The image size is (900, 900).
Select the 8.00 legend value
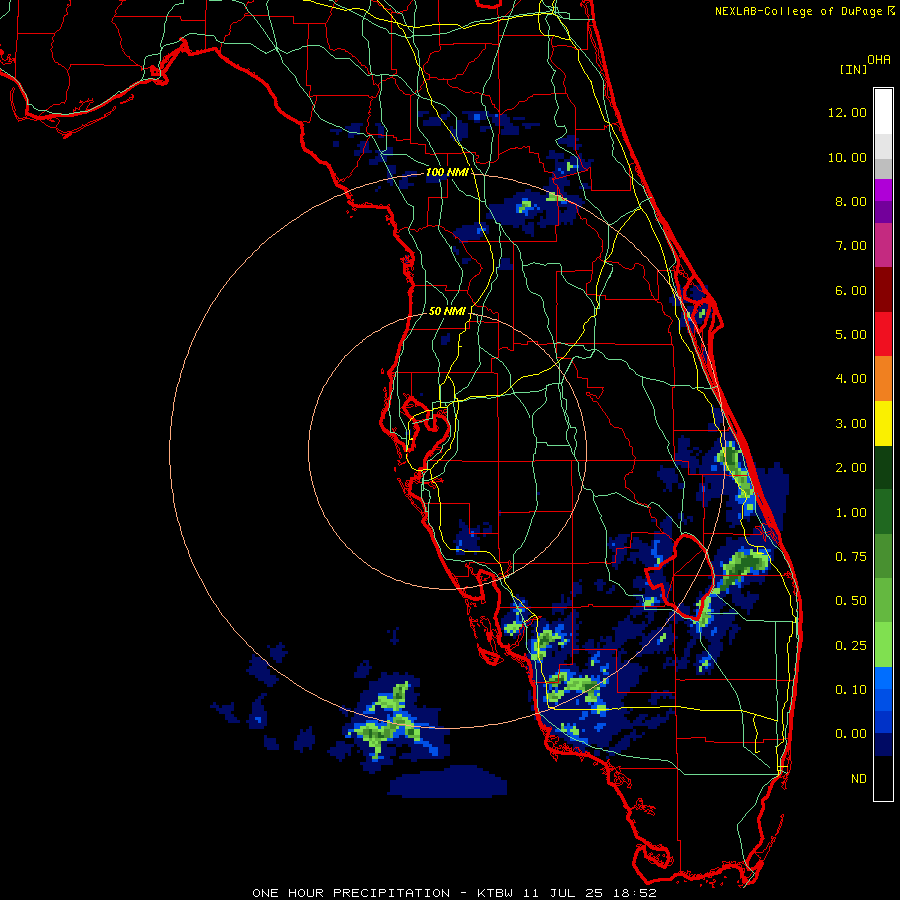coord(851,201)
